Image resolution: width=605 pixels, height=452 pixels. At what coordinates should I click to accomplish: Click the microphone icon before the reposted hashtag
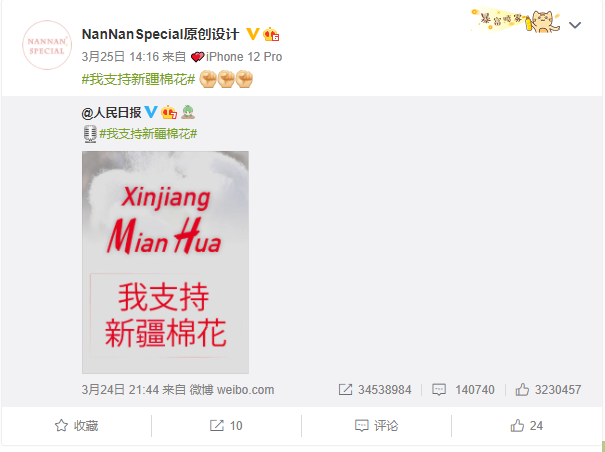coord(90,134)
